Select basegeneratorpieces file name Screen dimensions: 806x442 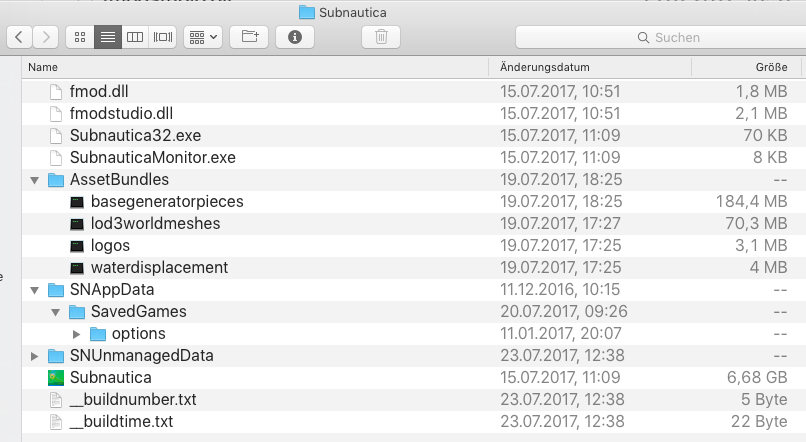pyautogui.click(x=167, y=201)
